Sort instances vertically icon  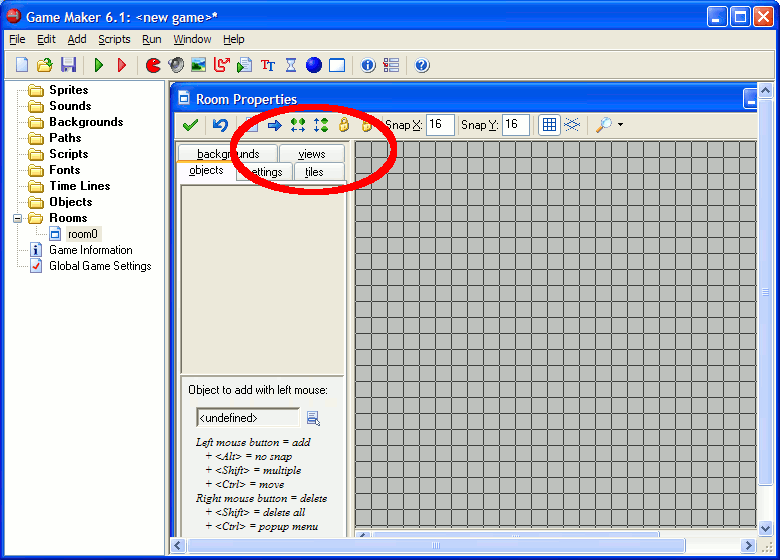[x=321, y=125]
